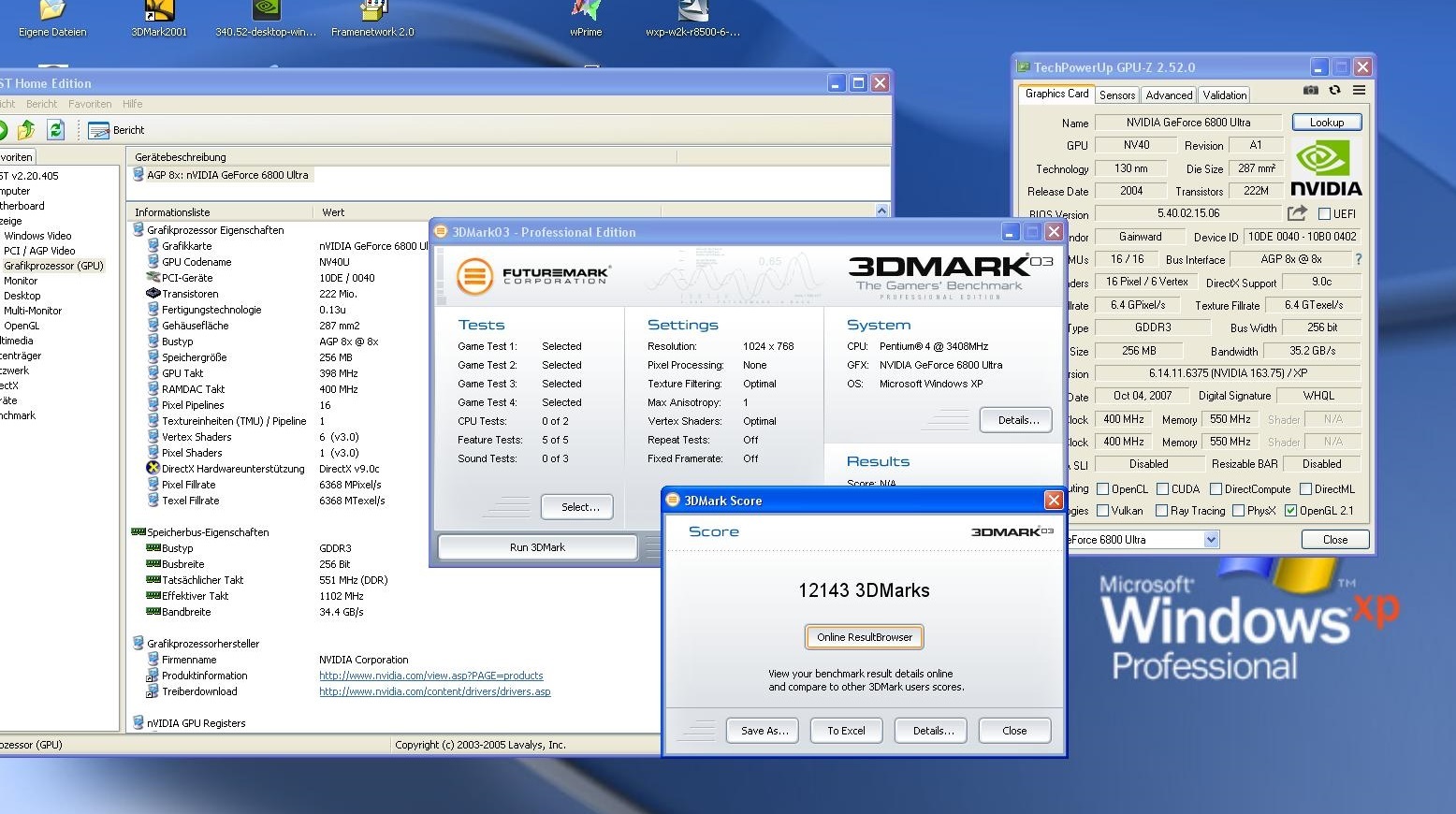The height and width of the screenshot is (814, 1456).
Task: Toggle the Ray Tracing checkbox
Action: [1161, 510]
